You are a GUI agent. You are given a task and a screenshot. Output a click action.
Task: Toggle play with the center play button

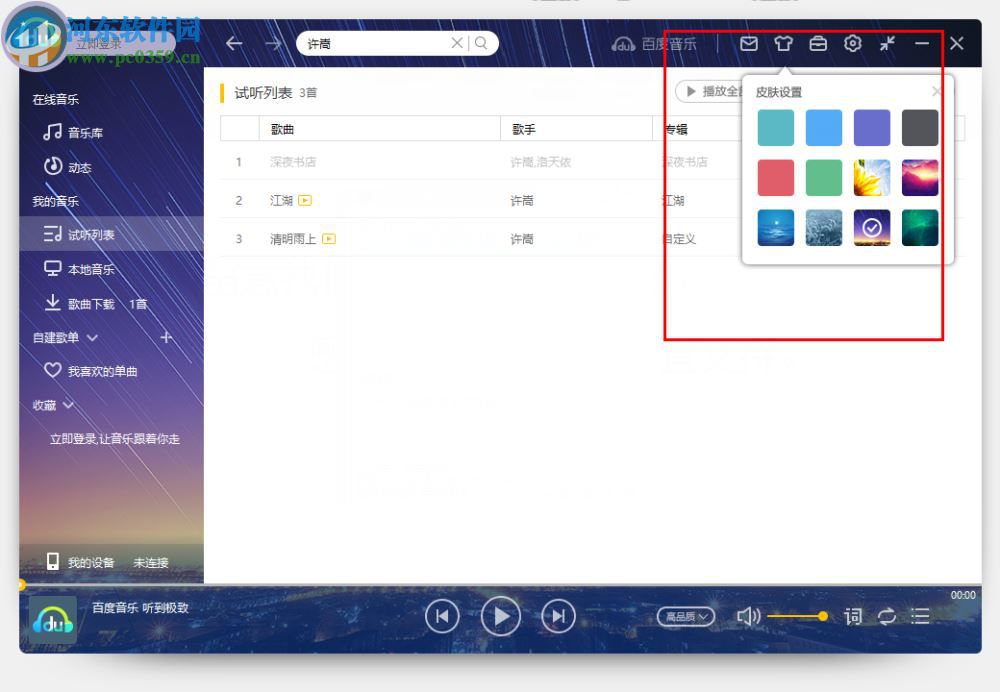pyautogui.click(x=500, y=616)
